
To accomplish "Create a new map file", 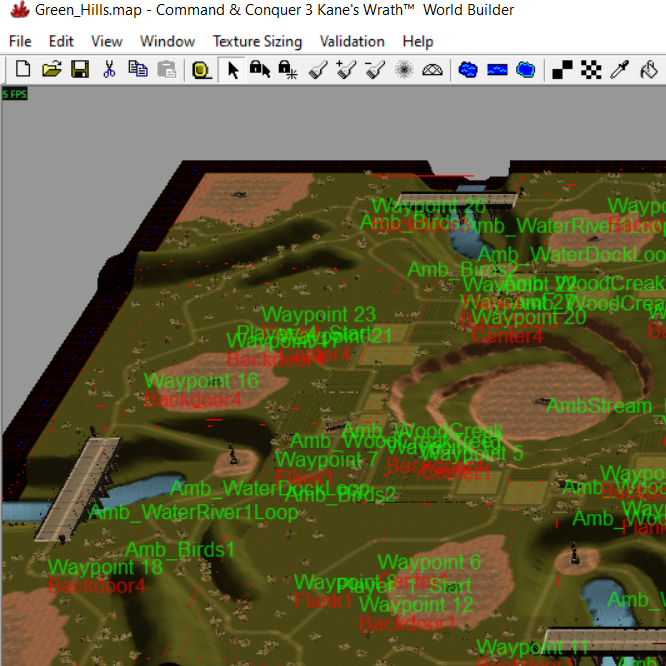I will point(23,69).
